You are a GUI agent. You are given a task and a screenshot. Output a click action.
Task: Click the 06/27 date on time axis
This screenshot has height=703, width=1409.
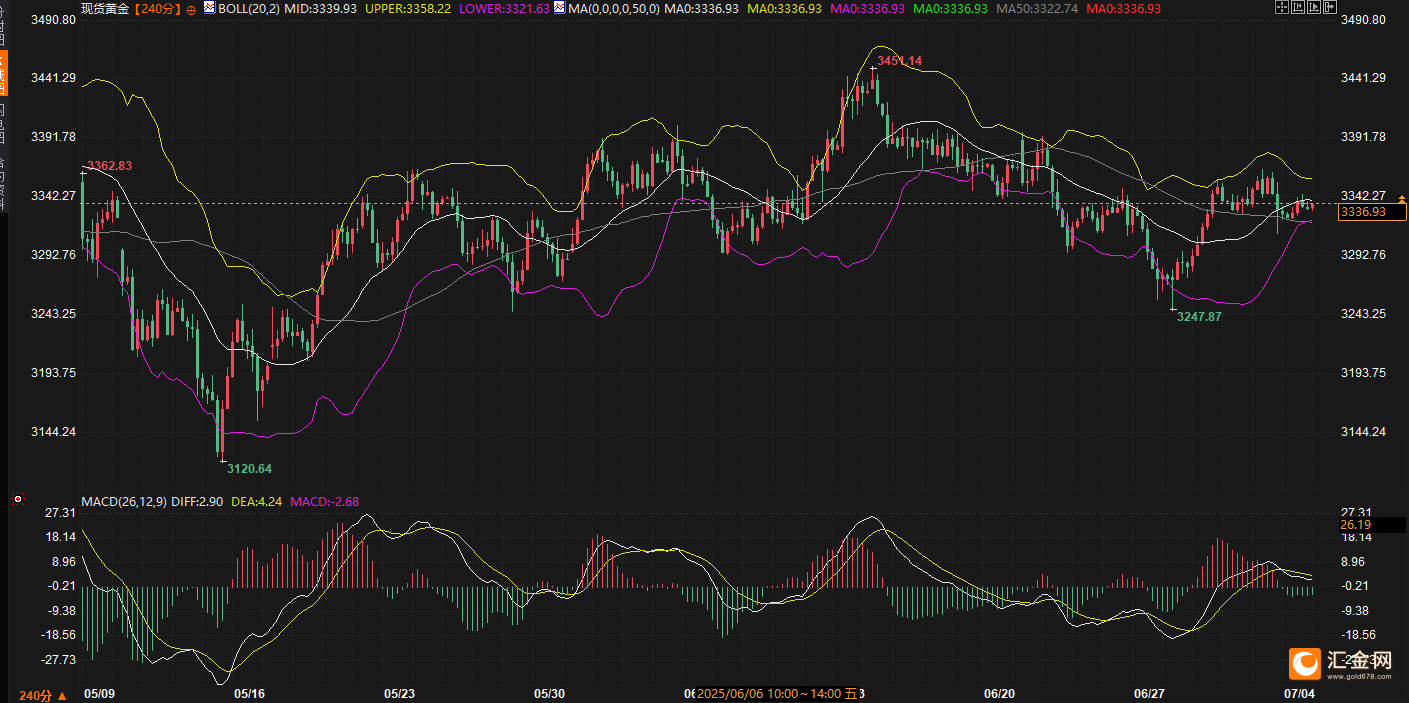coord(1150,693)
